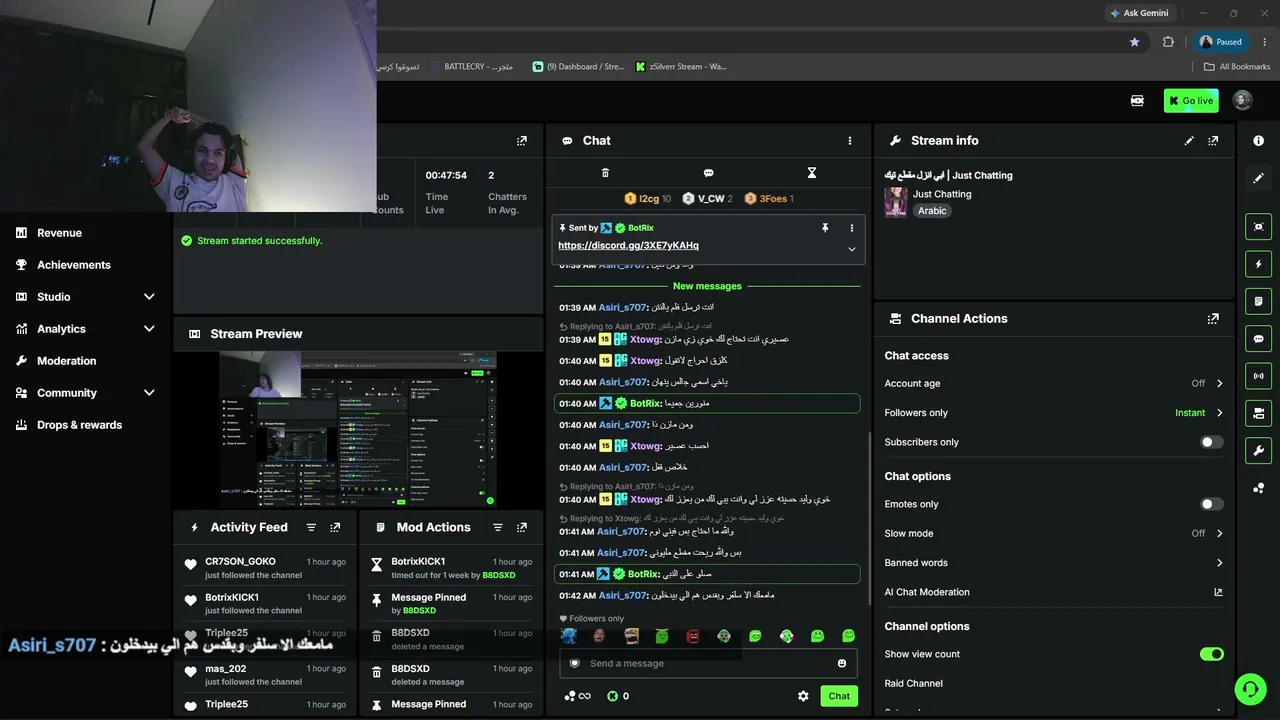Toggle the stream preview widget icon in right sidebar
Viewport: 1280px width, 720px height.
[x=1258, y=227]
